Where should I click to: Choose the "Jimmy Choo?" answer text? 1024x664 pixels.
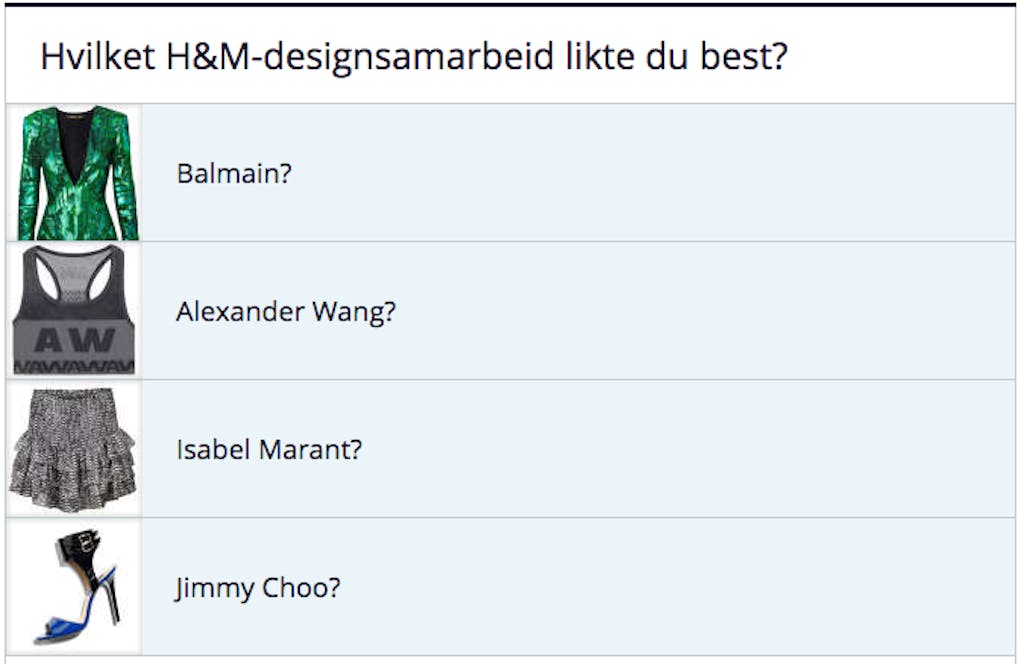258,588
